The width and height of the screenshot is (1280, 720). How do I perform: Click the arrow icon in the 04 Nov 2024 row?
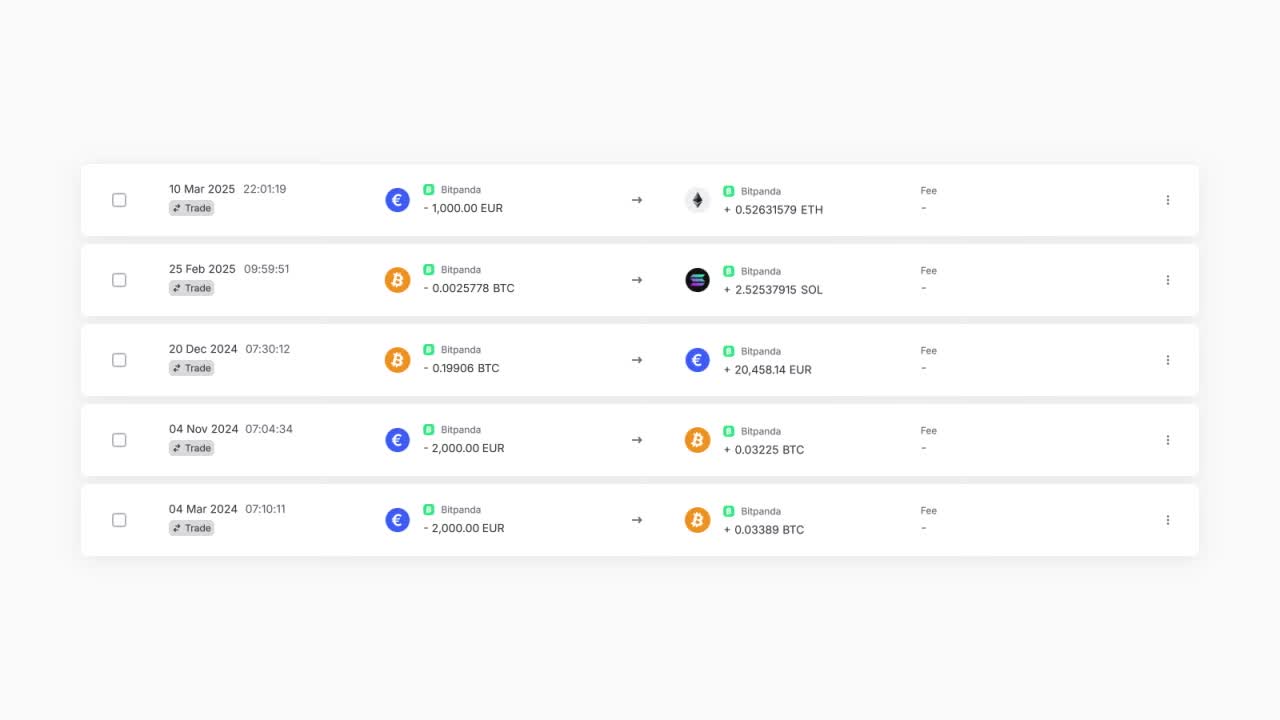coord(637,440)
